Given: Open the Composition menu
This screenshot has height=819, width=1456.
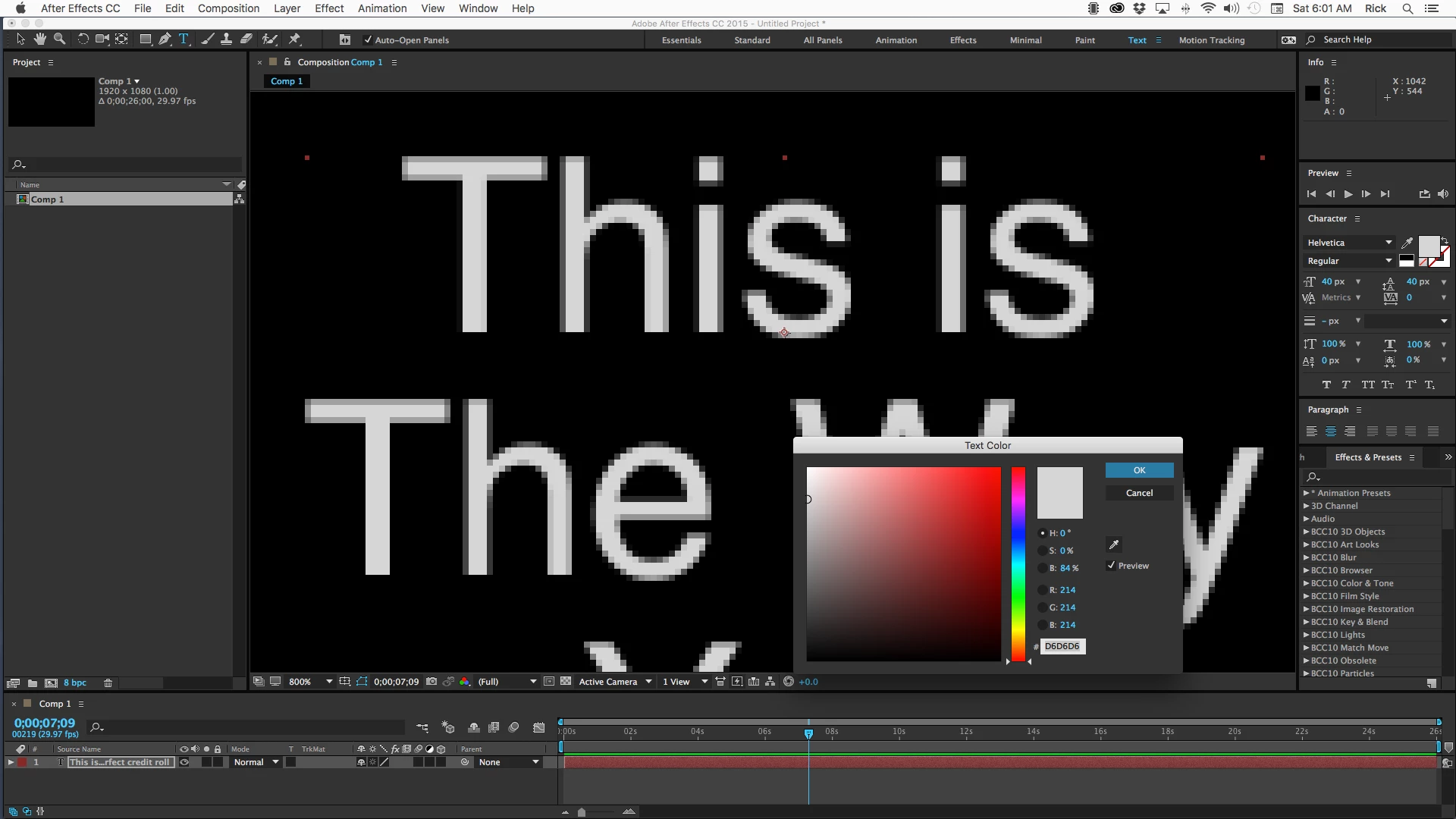Looking at the screenshot, I should [x=228, y=8].
